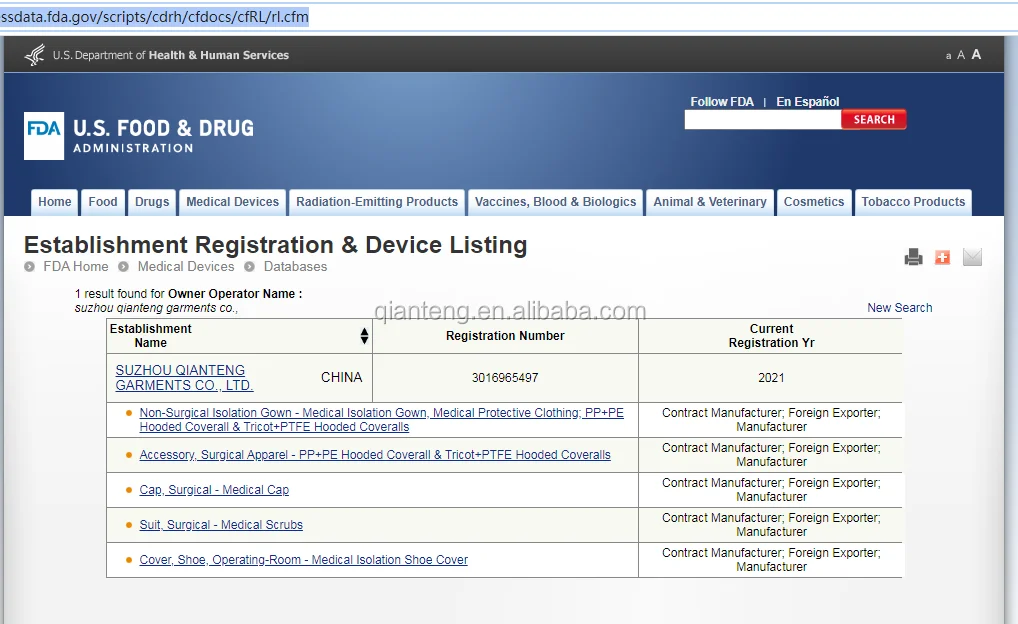Image resolution: width=1018 pixels, height=624 pixels.
Task: Open Accessory, Surgical Apparel listing
Action: 375,455
